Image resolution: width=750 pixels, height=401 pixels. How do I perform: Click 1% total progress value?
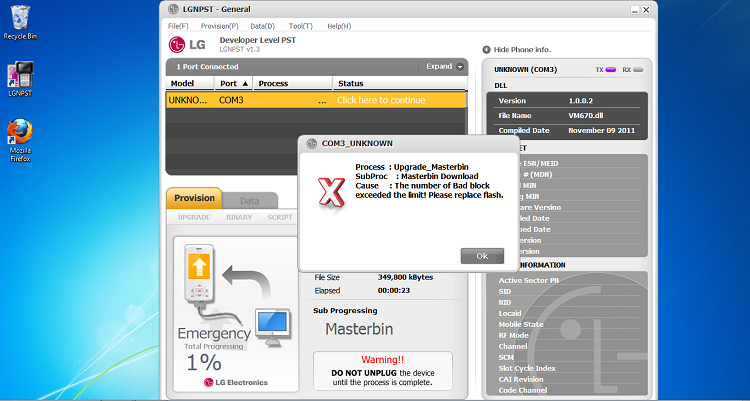204,362
